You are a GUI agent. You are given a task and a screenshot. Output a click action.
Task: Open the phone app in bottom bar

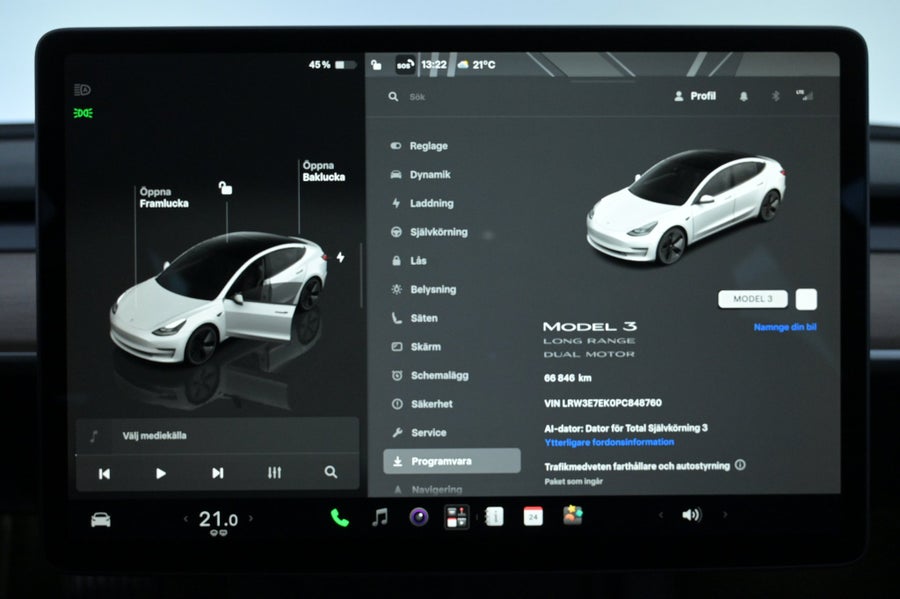(x=339, y=518)
